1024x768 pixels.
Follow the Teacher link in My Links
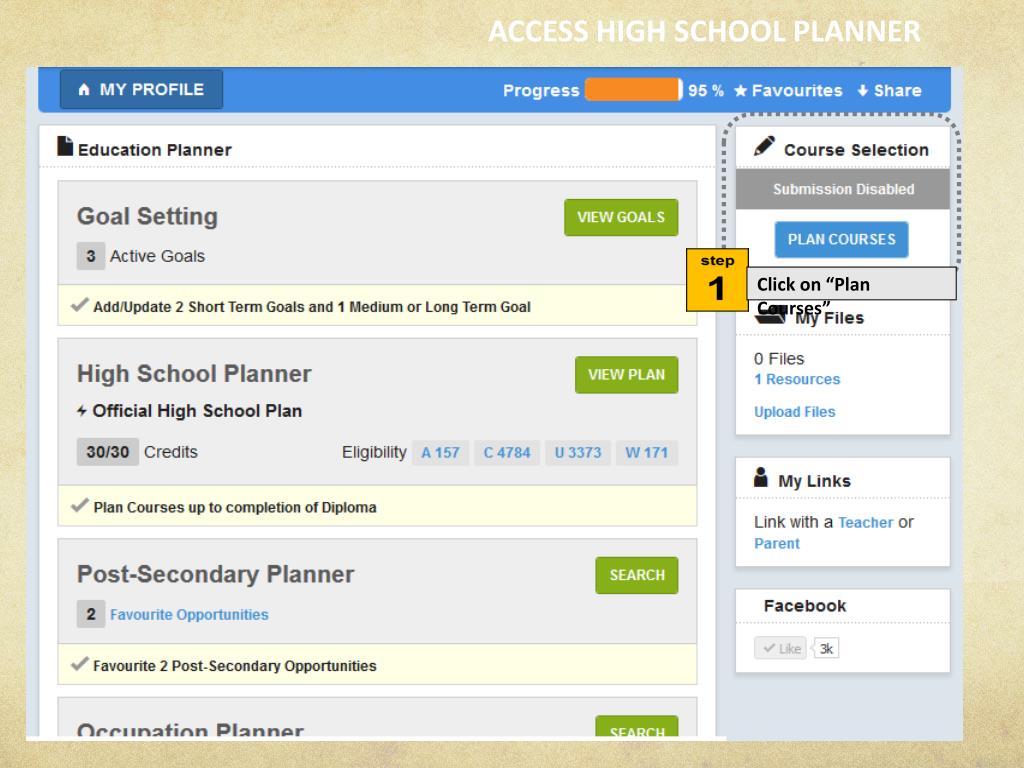(865, 522)
